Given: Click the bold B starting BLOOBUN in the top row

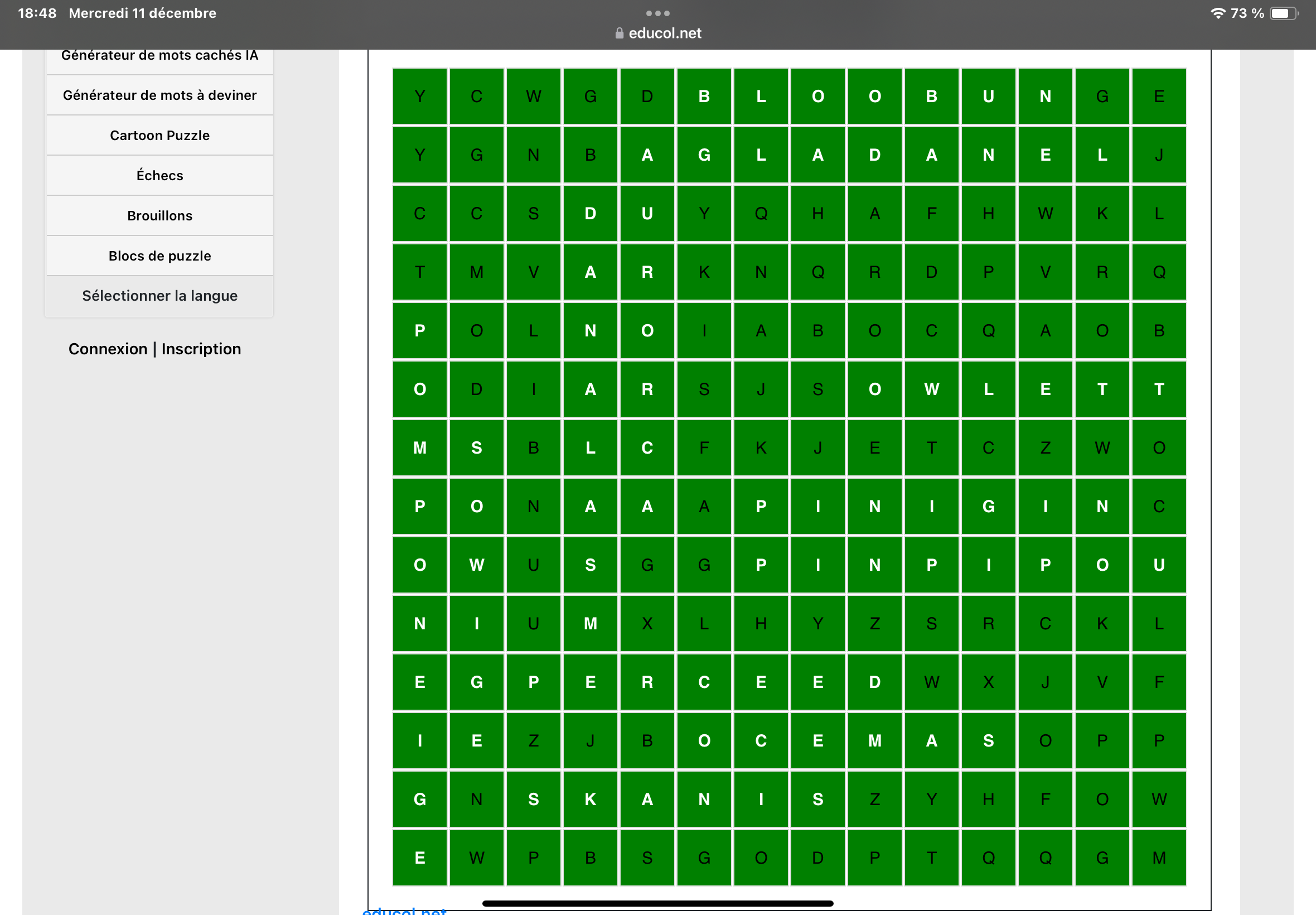Looking at the screenshot, I should point(704,97).
